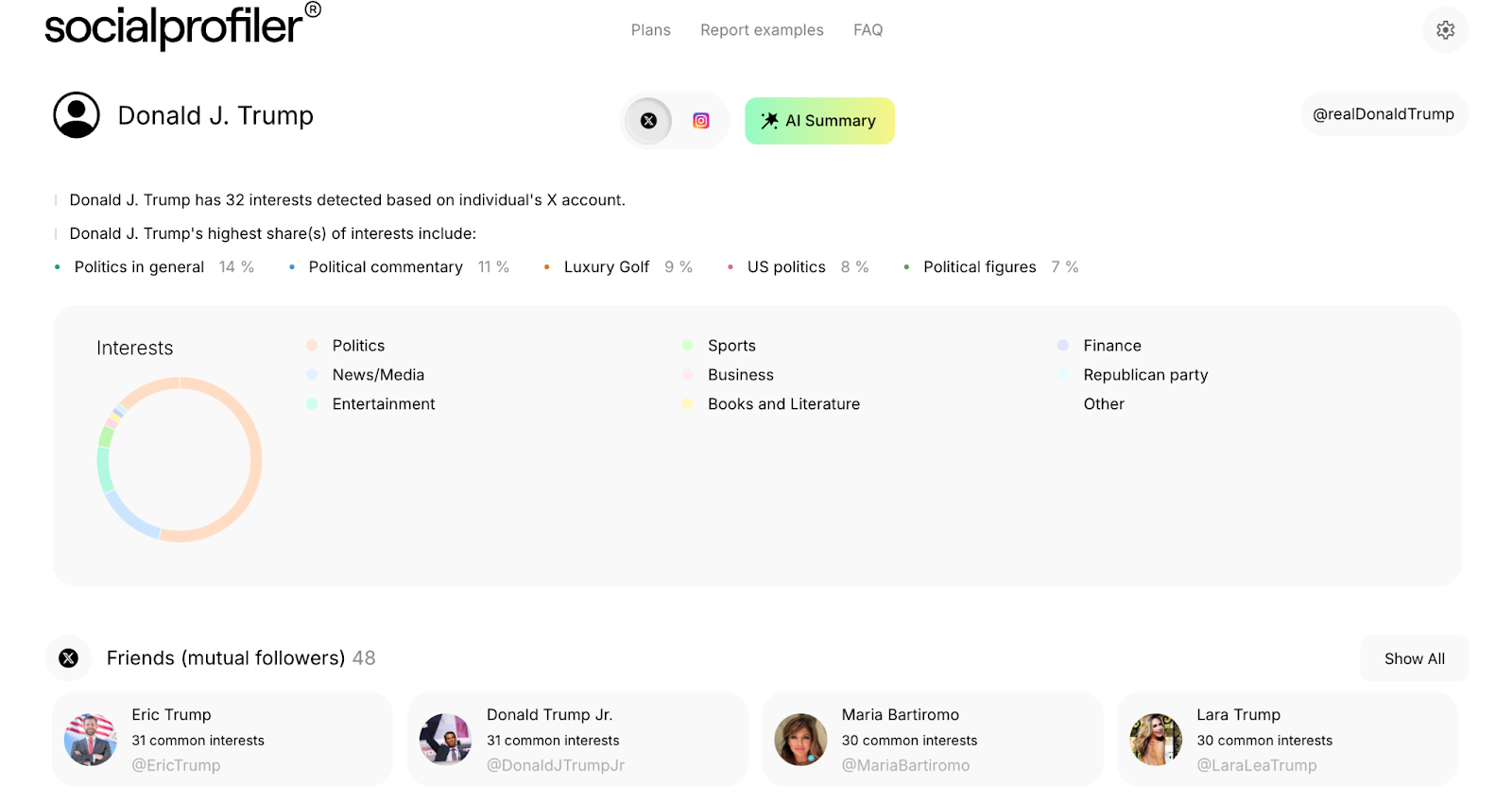Click Maria Bartiromo's profile photo
This screenshot has height=802, width=1512.
click(801, 740)
